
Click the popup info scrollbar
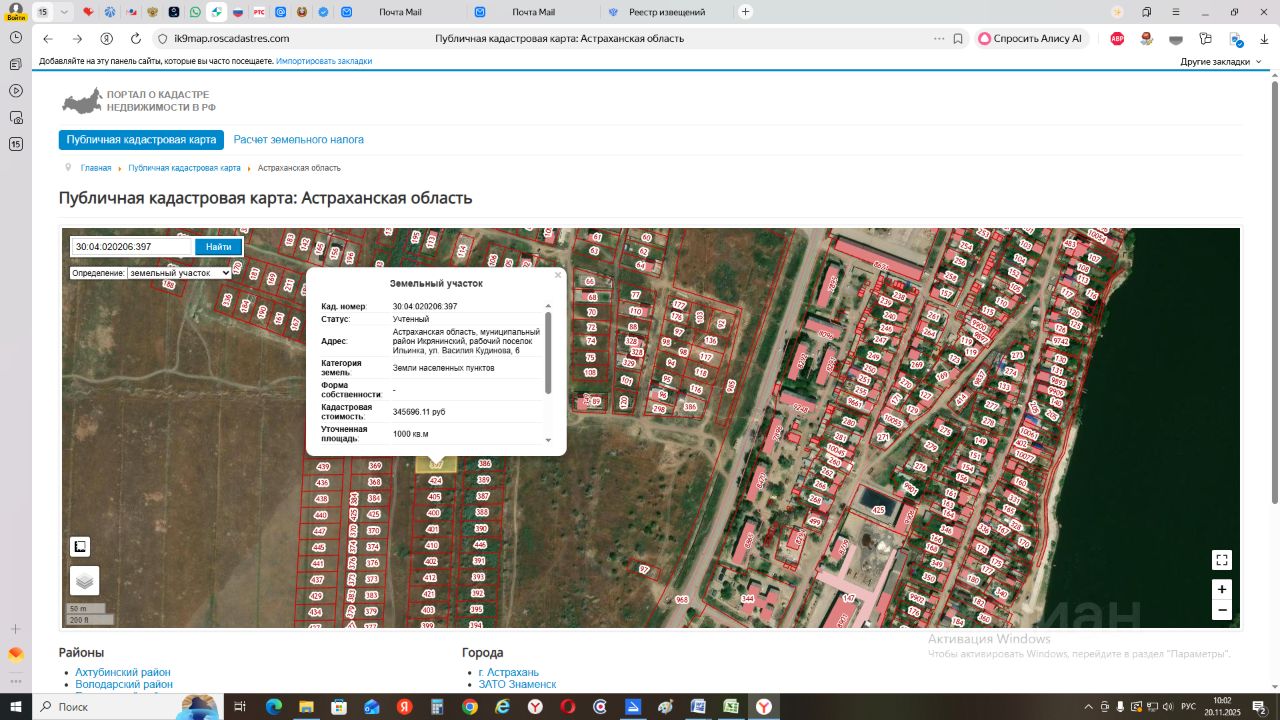(547, 352)
